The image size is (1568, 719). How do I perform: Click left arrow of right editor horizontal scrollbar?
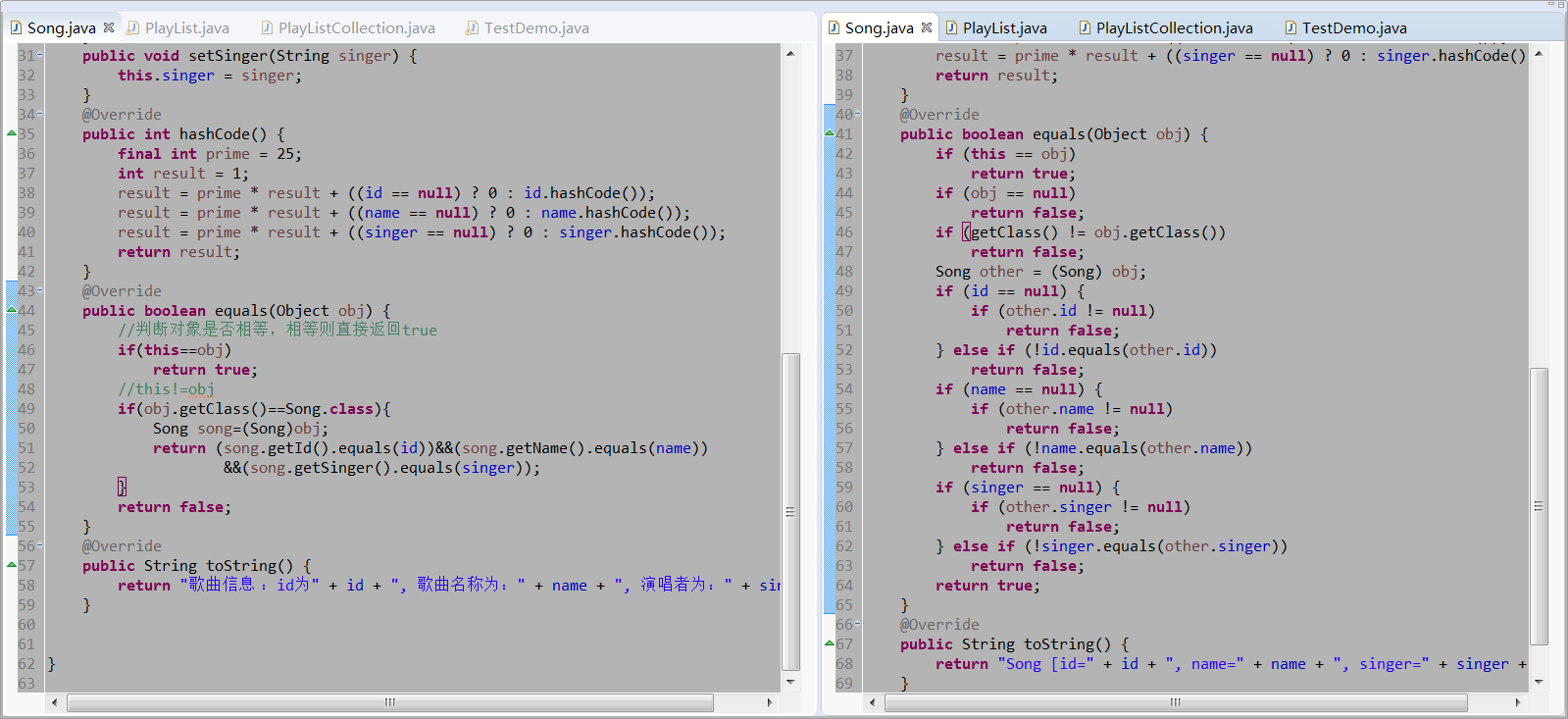pyautogui.click(x=872, y=702)
